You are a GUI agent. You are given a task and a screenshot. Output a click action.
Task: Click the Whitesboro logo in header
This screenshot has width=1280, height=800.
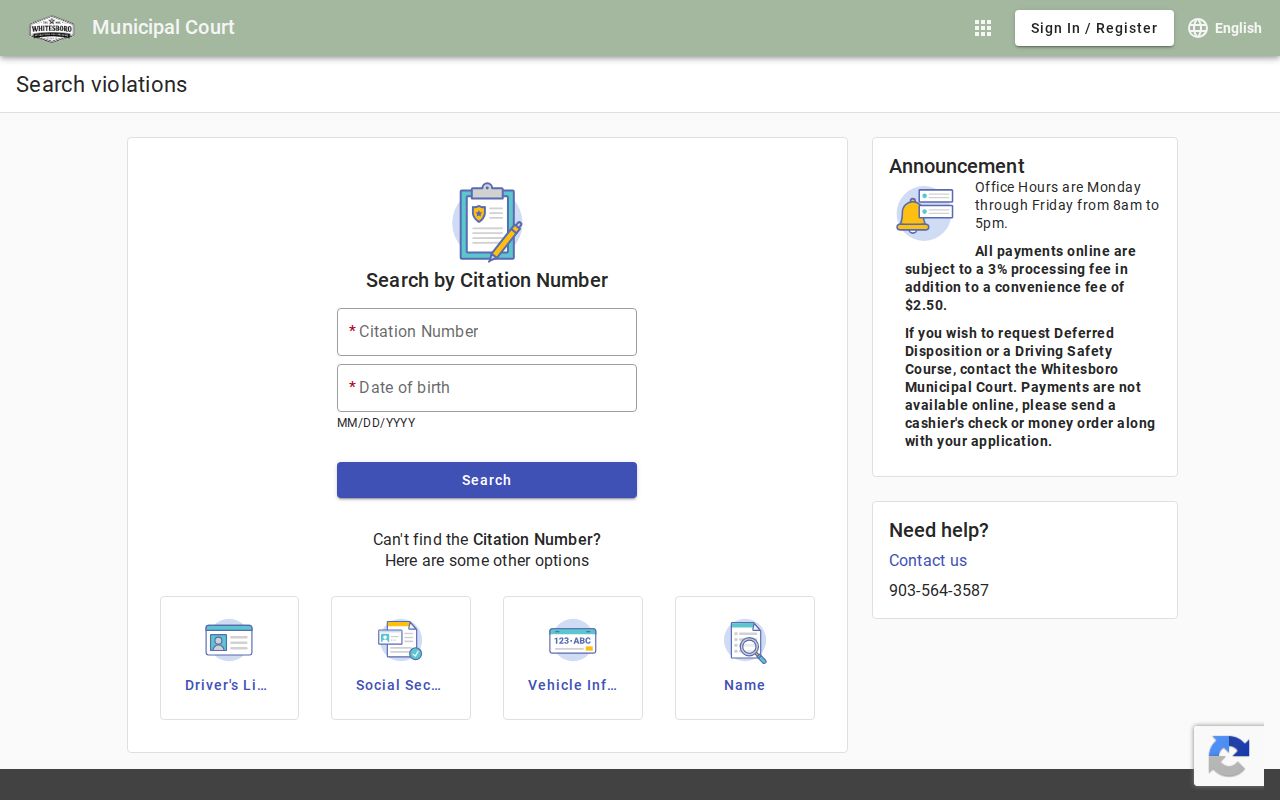(x=51, y=28)
